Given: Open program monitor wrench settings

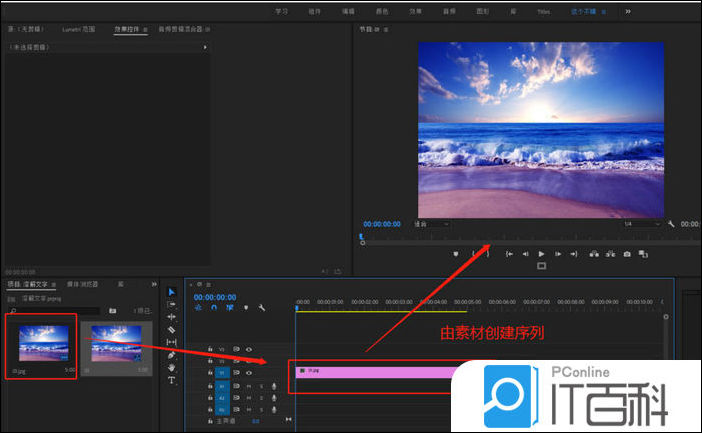Looking at the screenshot, I should [x=671, y=224].
